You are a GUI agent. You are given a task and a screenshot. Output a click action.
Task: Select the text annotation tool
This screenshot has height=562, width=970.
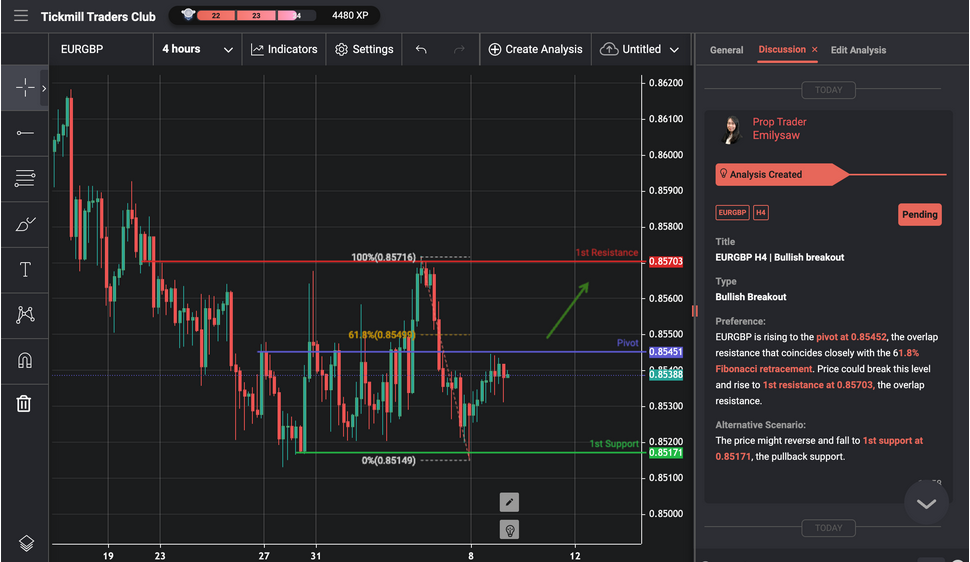25,269
